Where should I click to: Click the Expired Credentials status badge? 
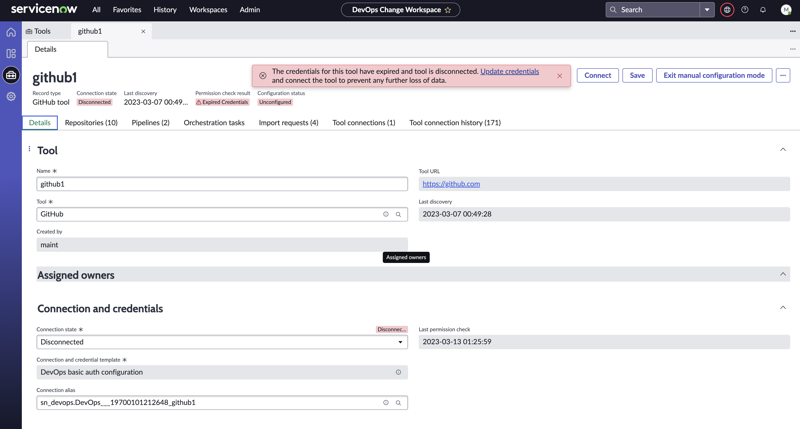(222, 103)
